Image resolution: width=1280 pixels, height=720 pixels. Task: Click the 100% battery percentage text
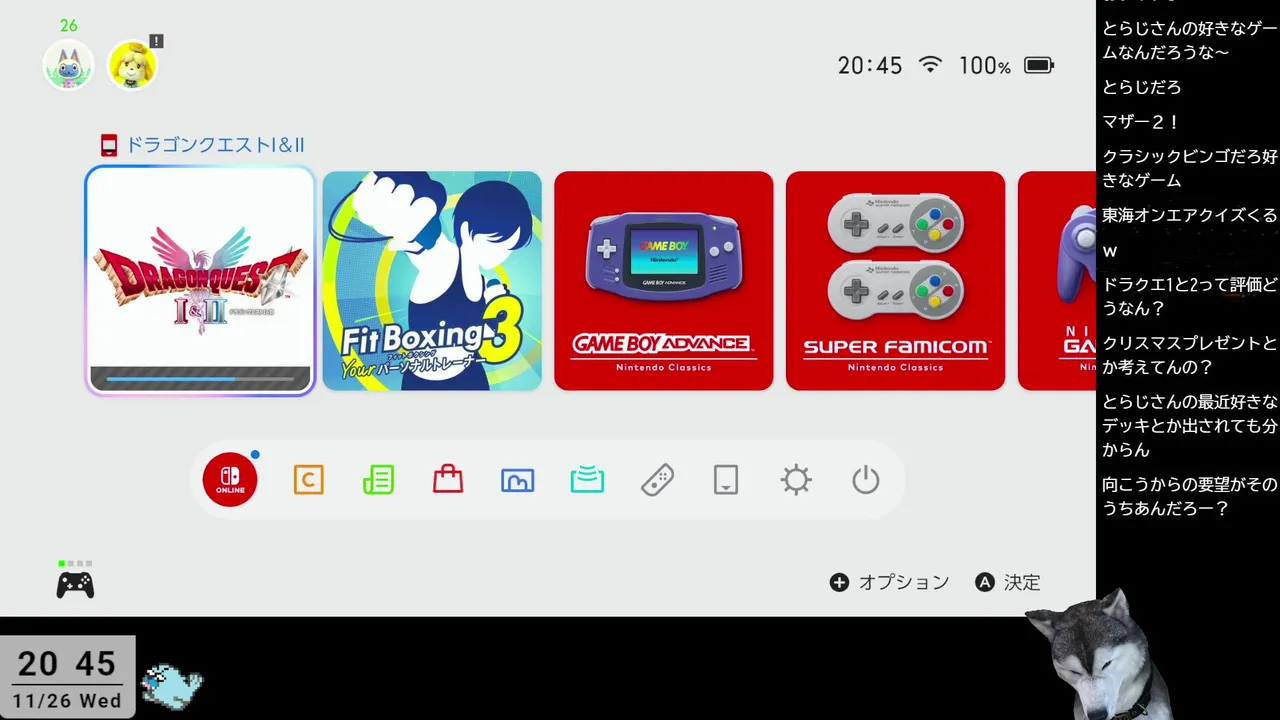[x=985, y=66]
